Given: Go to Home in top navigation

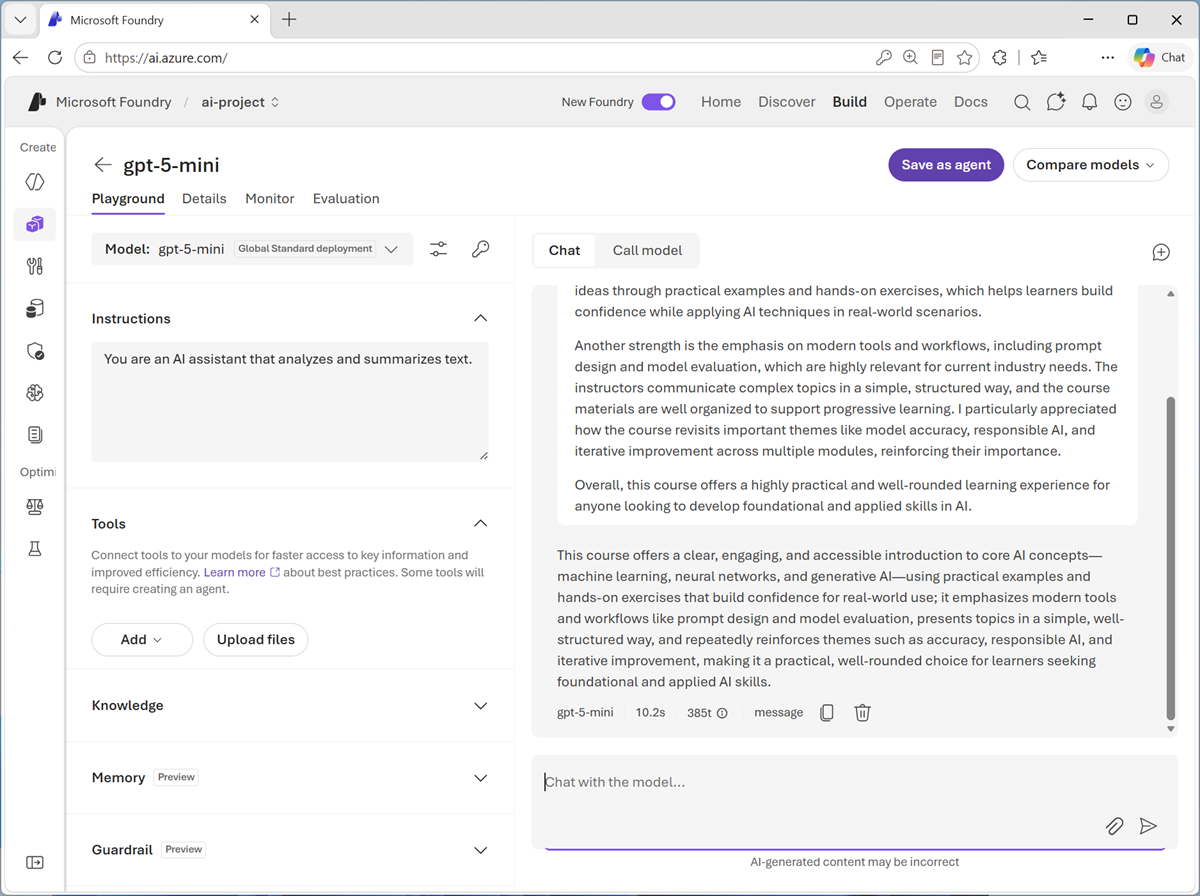Looking at the screenshot, I should point(721,102).
